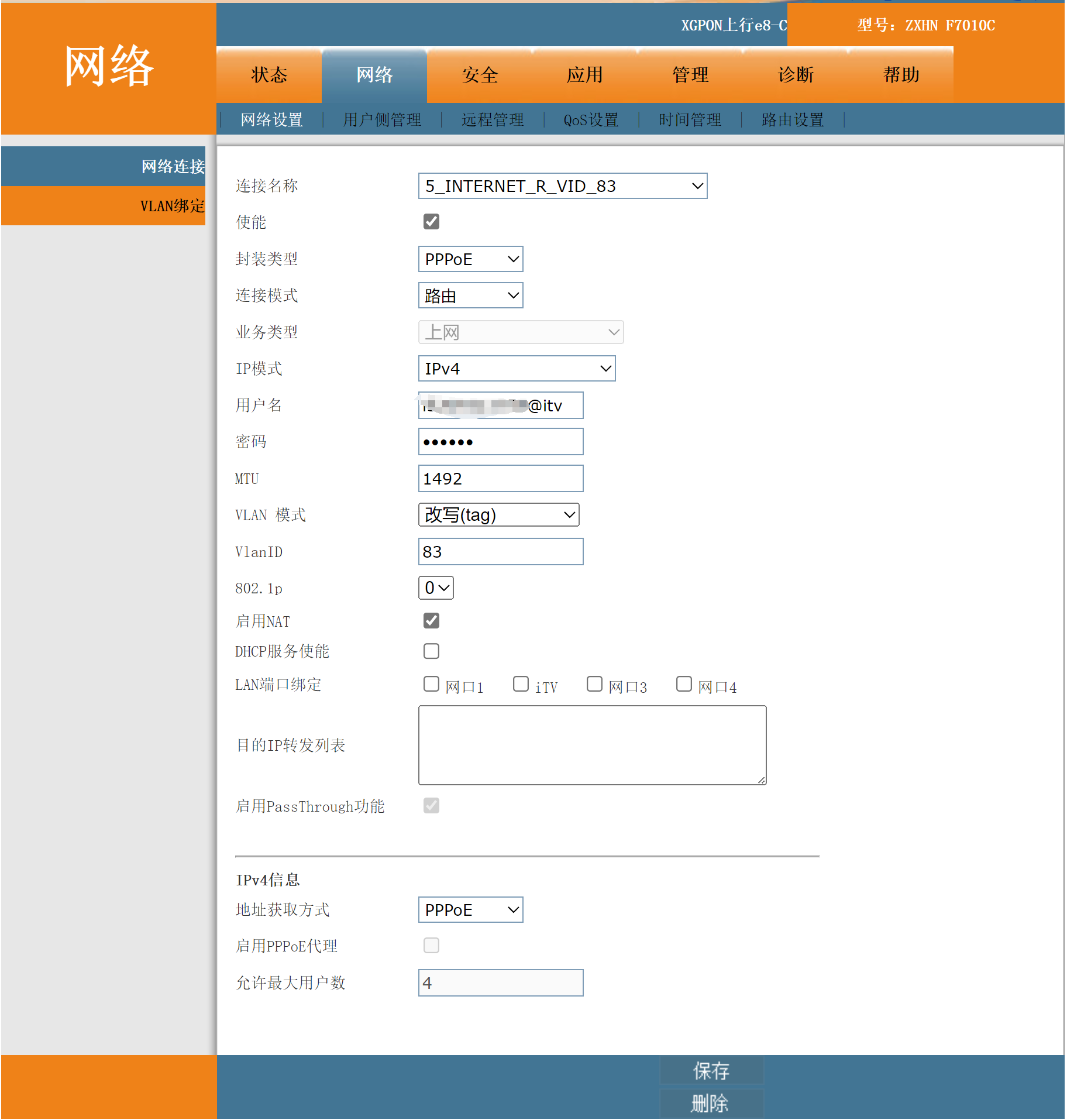Open the 连接名称 connection name dropdown
This screenshot has height=1120, width=1067.
pyautogui.click(x=562, y=186)
